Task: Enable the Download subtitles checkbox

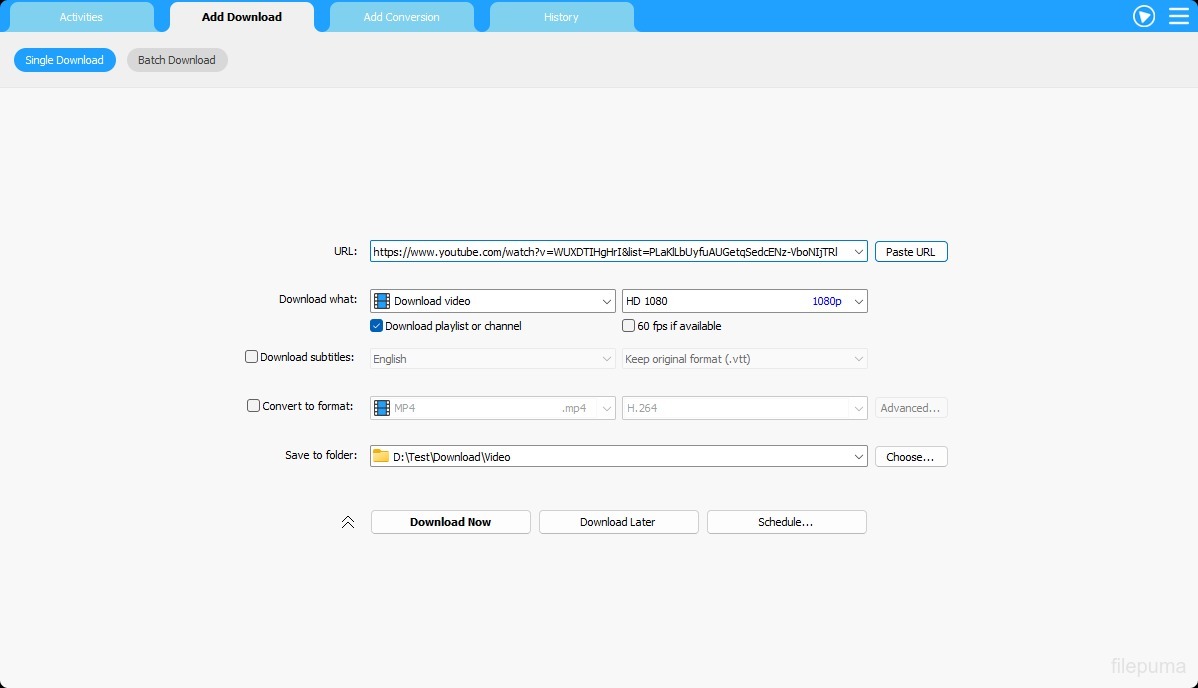Action: (252, 357)
